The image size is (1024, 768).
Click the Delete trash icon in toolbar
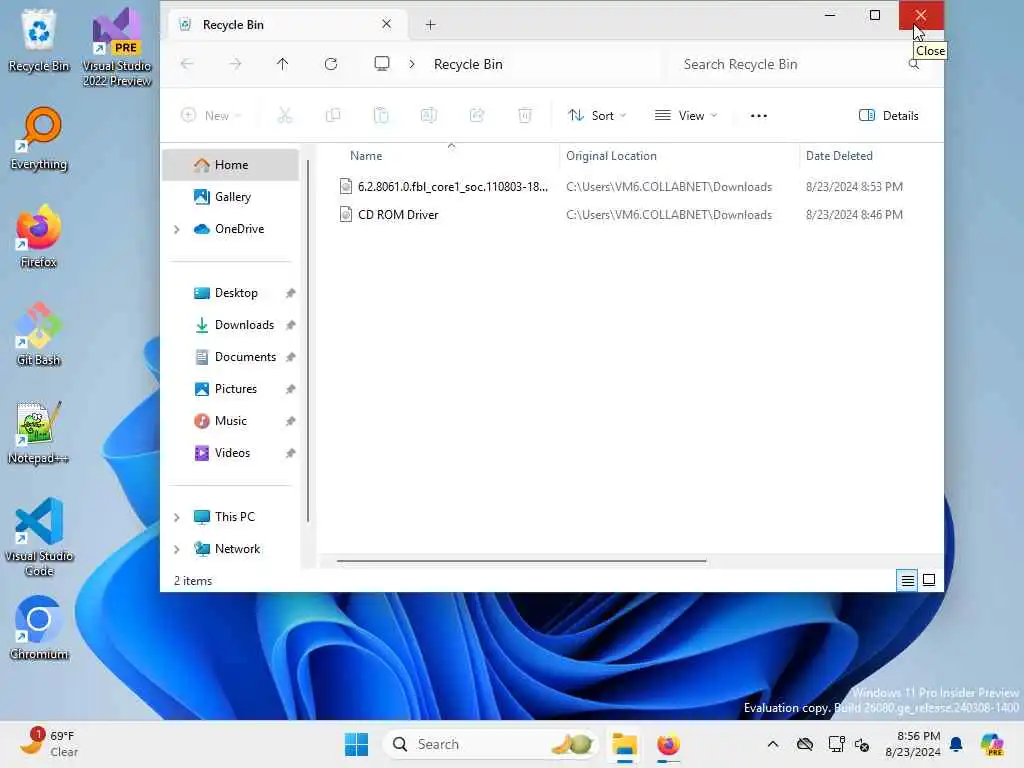coord(525,116)
